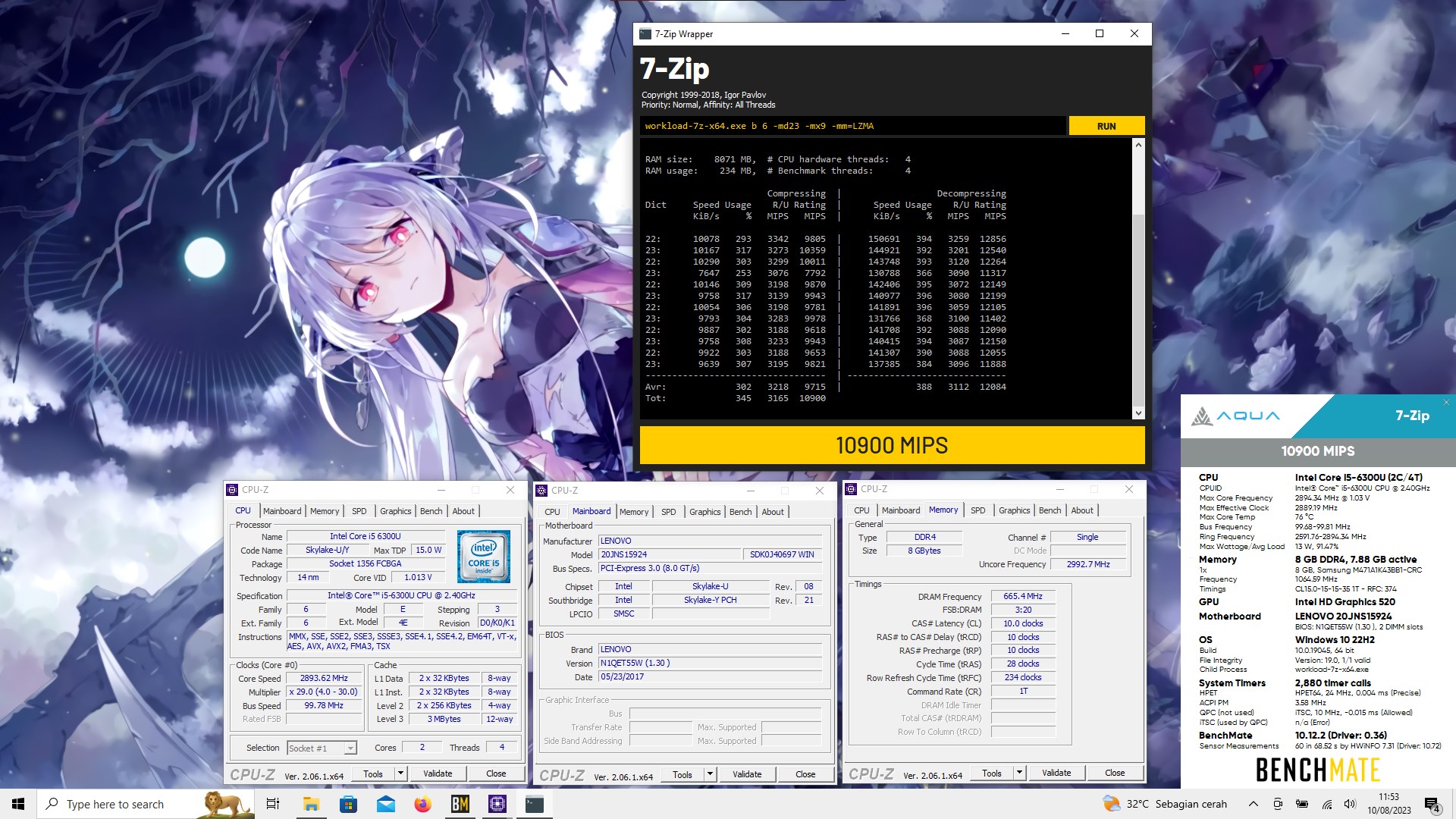This screenshot has width=1456, height=819.
Task: Click the 7-Zip output scrollbar thumb
Action: pyautogui.click(x=1138, y=311)
